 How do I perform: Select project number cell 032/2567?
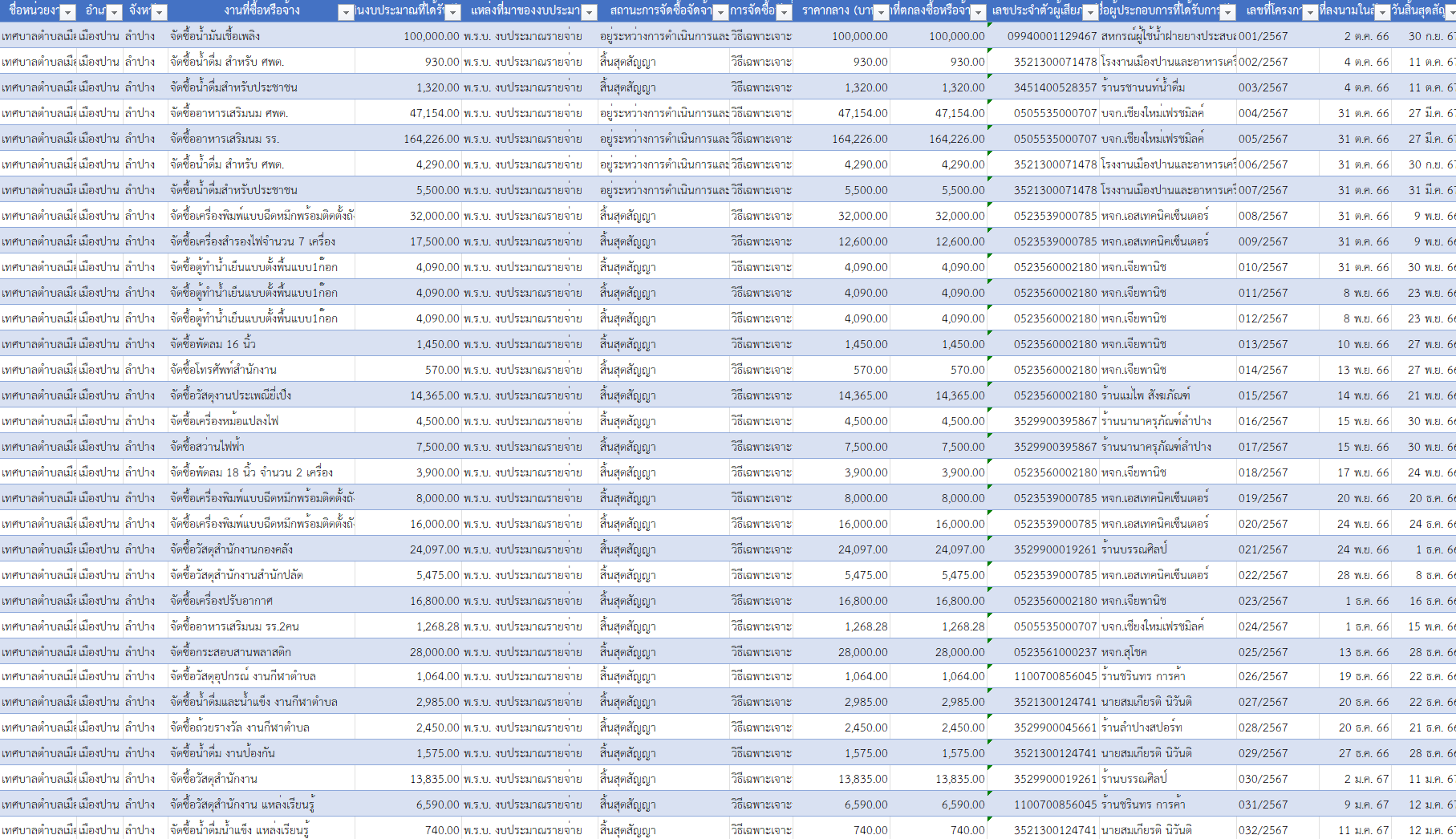pos(1263,830)
